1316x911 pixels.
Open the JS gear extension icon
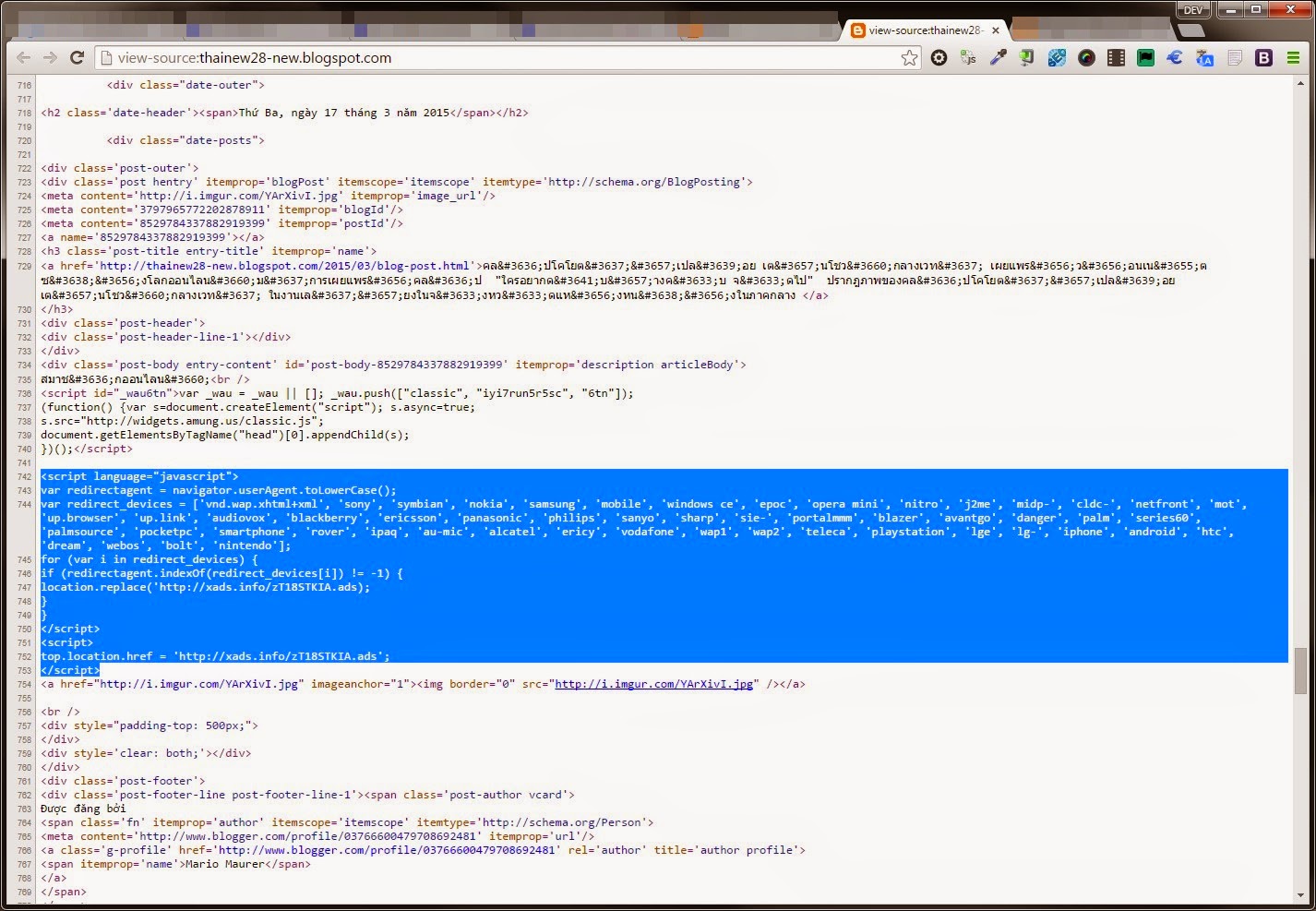[968, 57]
